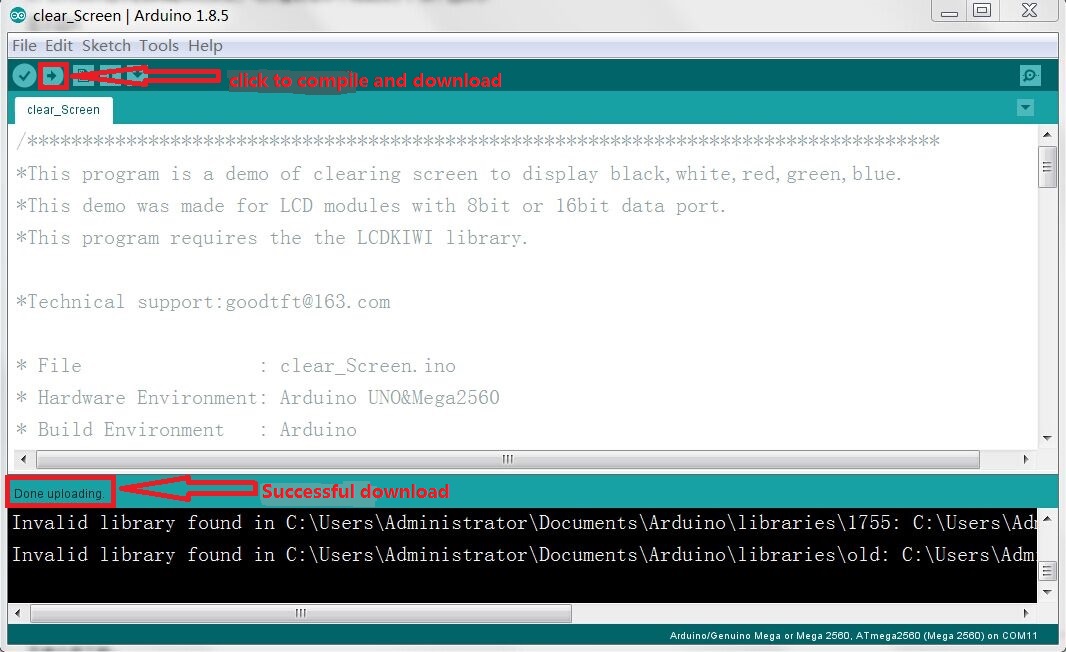Image resolution: width=1066 pixels, height=652 pixels.
Task: Open the Help menu
Action: (x=205, y=46)
